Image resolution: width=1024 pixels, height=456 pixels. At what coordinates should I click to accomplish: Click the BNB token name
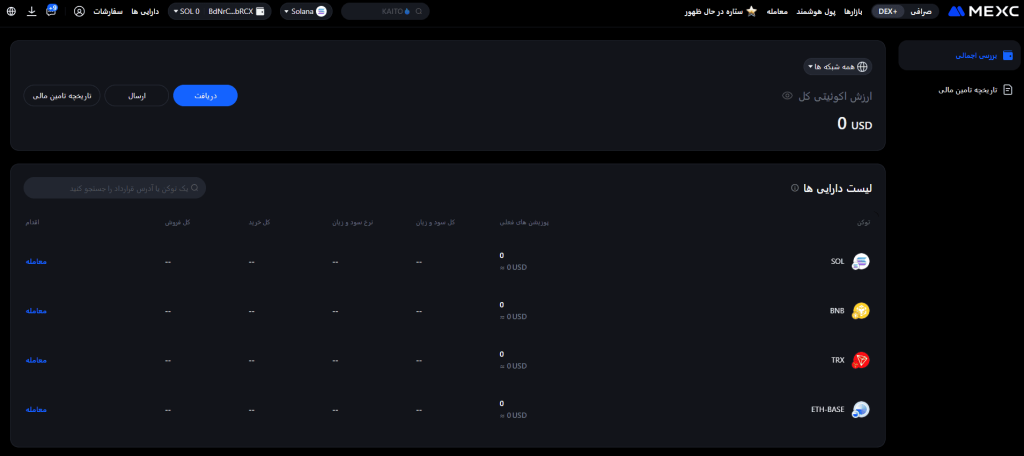pos(837,311)
